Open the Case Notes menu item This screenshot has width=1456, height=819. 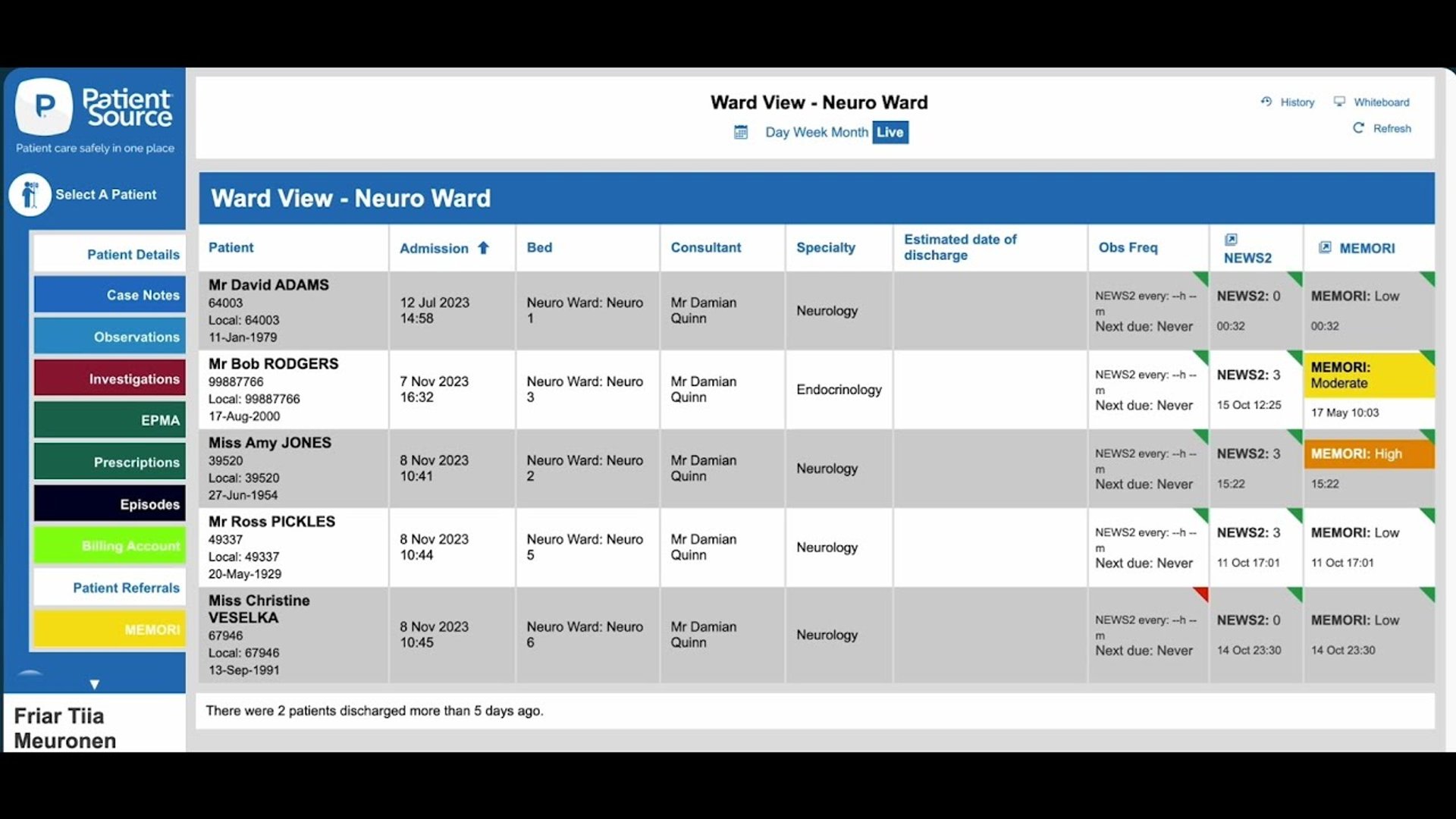[110, 295]
